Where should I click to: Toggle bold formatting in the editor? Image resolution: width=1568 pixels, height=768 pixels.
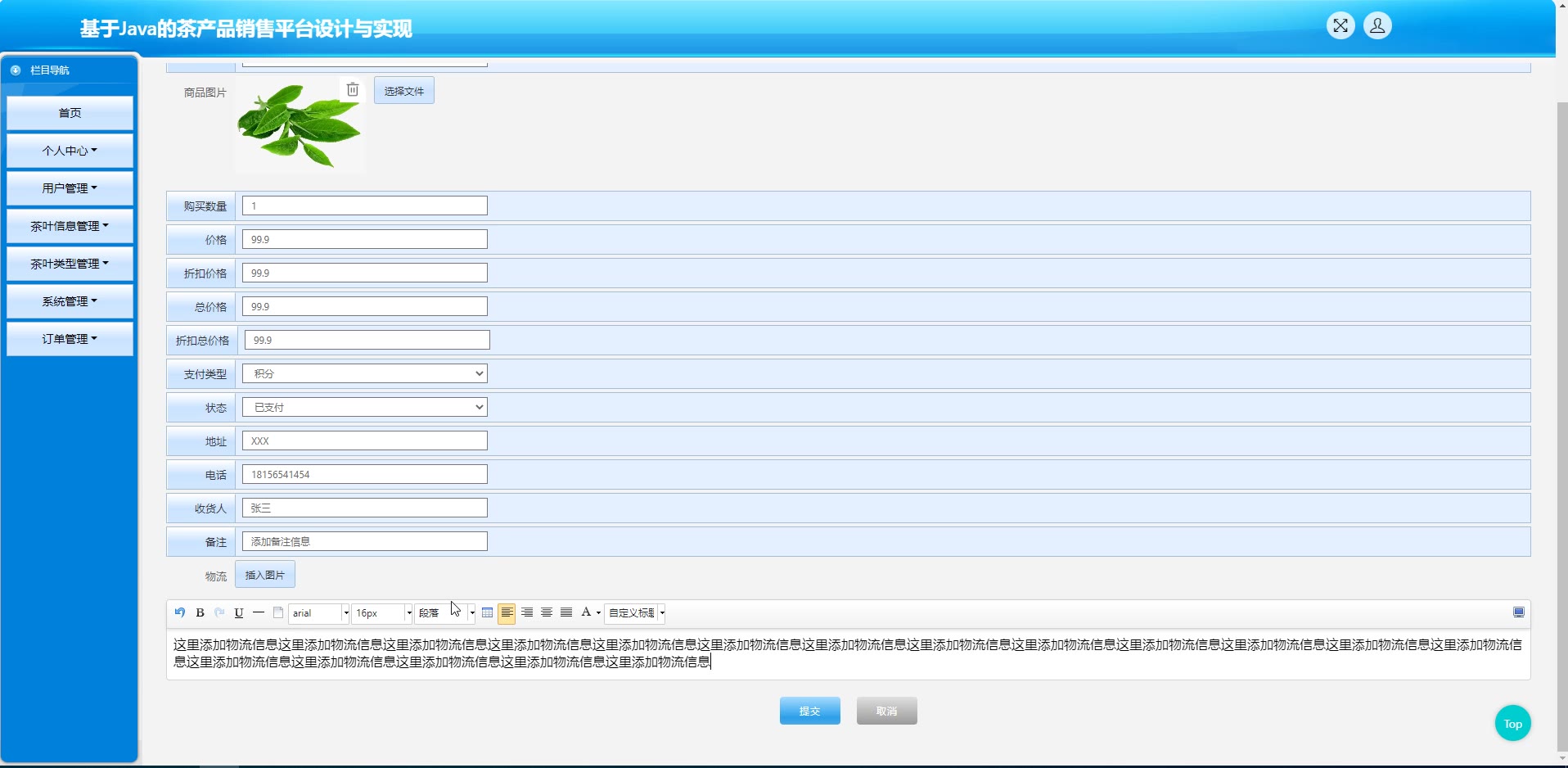[200, 612]
